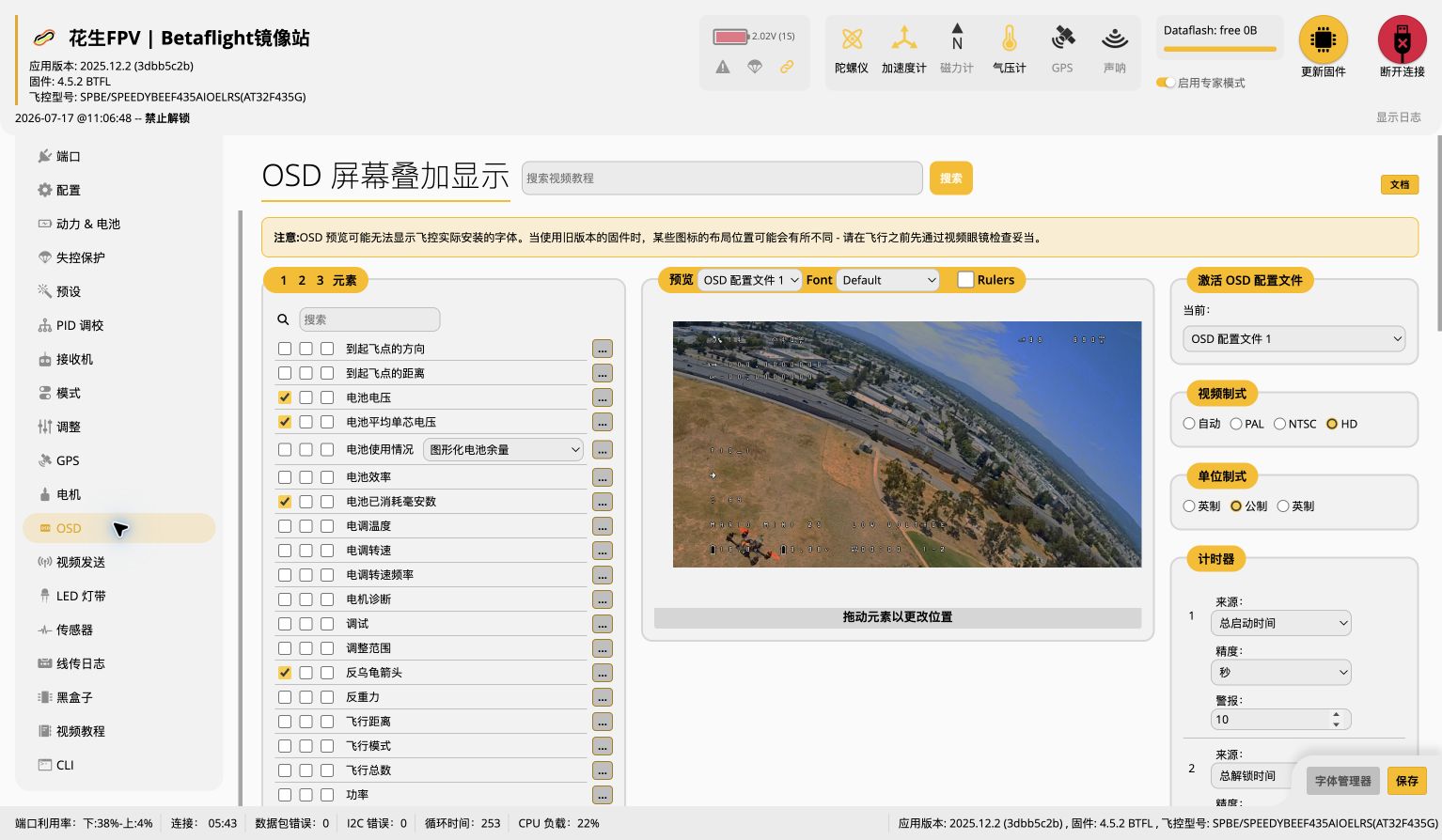Click the warning triangle status icon
This screenshot has height=840, width=1442.
(723, 67)
